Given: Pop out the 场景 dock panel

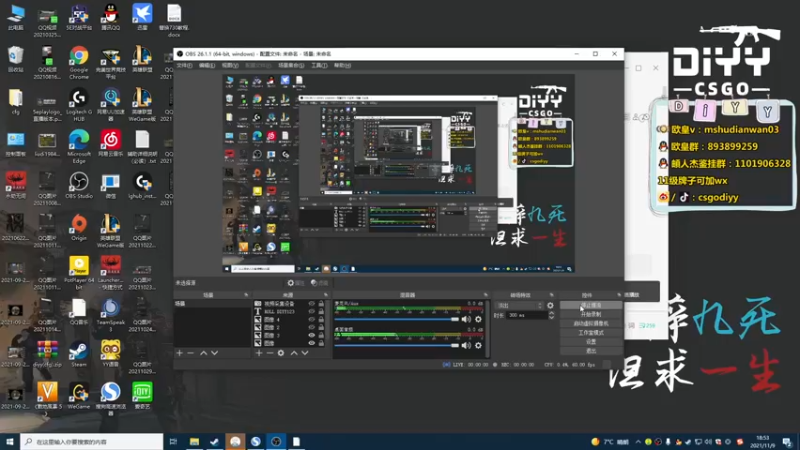Looking at the screenshot, I should [246, 295].
